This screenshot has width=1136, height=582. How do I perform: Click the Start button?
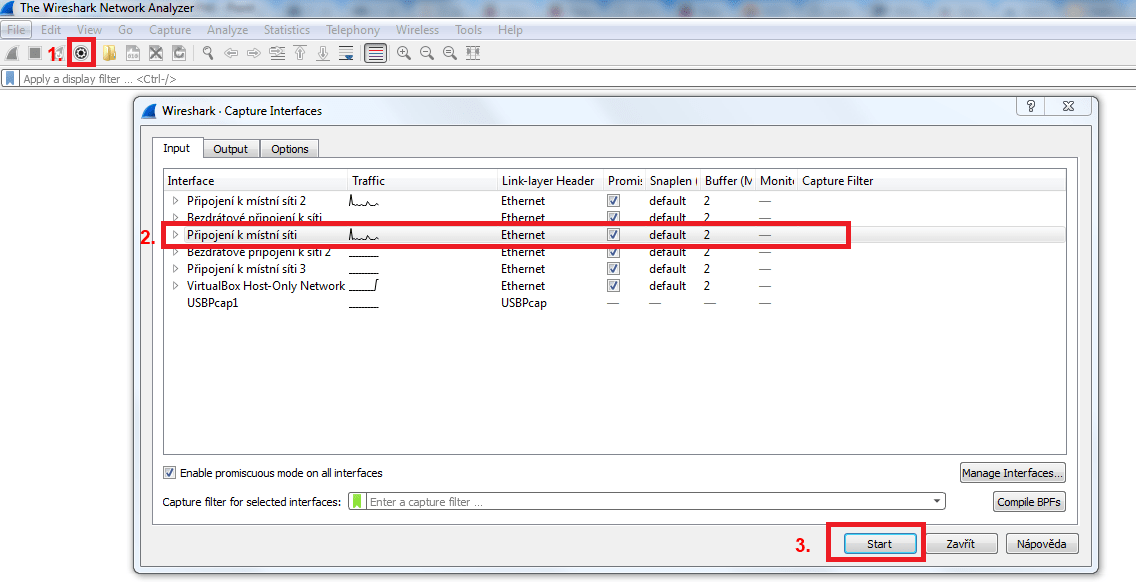pos(880,544)
